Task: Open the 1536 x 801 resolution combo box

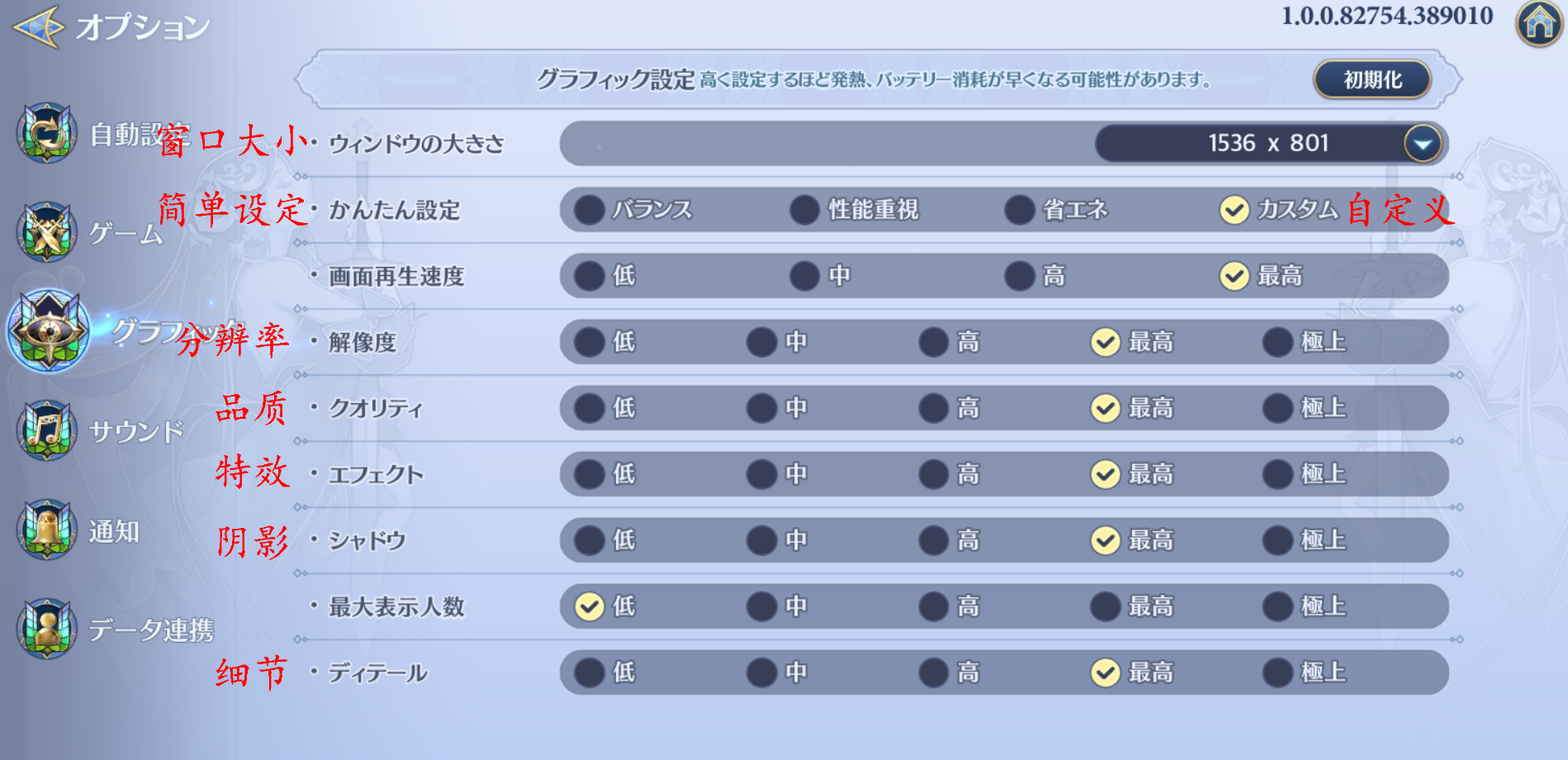Action: pyautogui.click(x=1267, y=144)
